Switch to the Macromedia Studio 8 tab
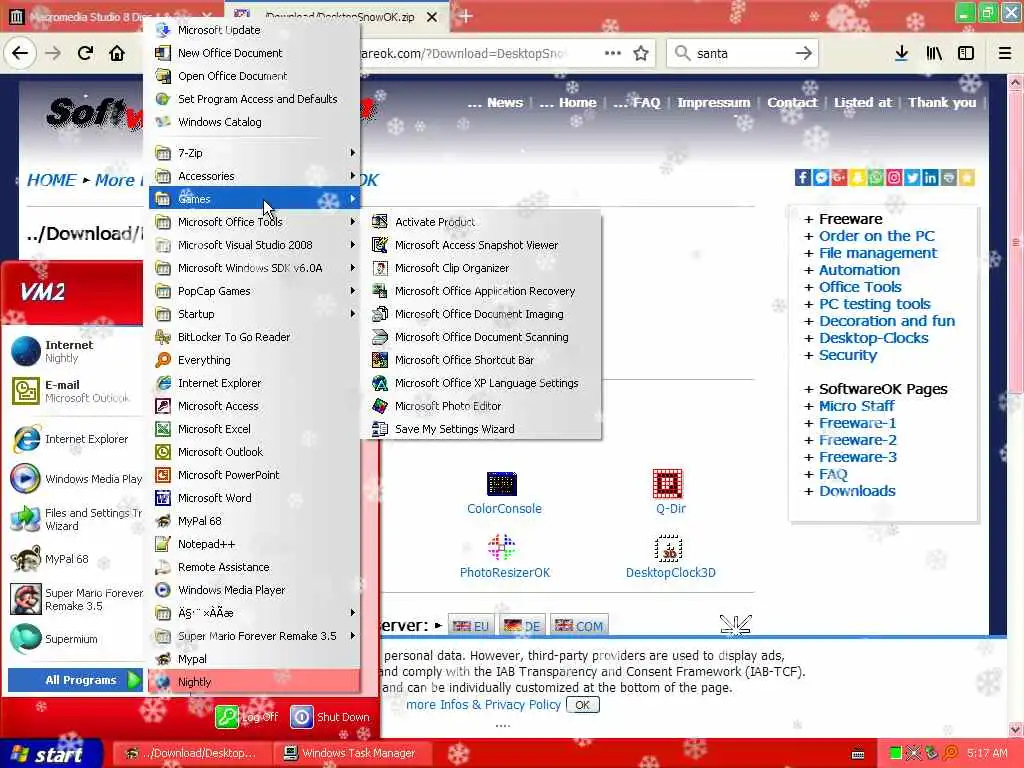This screenshot has width=1024, height=768. [x=112, y=16]
